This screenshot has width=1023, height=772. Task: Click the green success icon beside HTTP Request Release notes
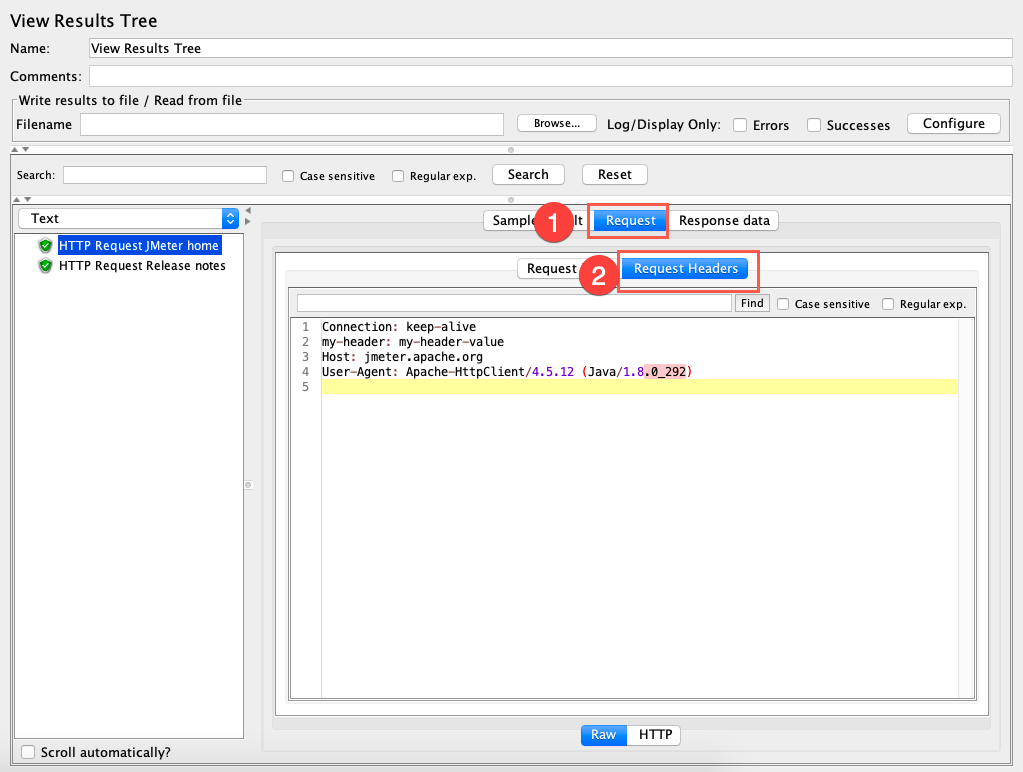click(x=47, y=265)
